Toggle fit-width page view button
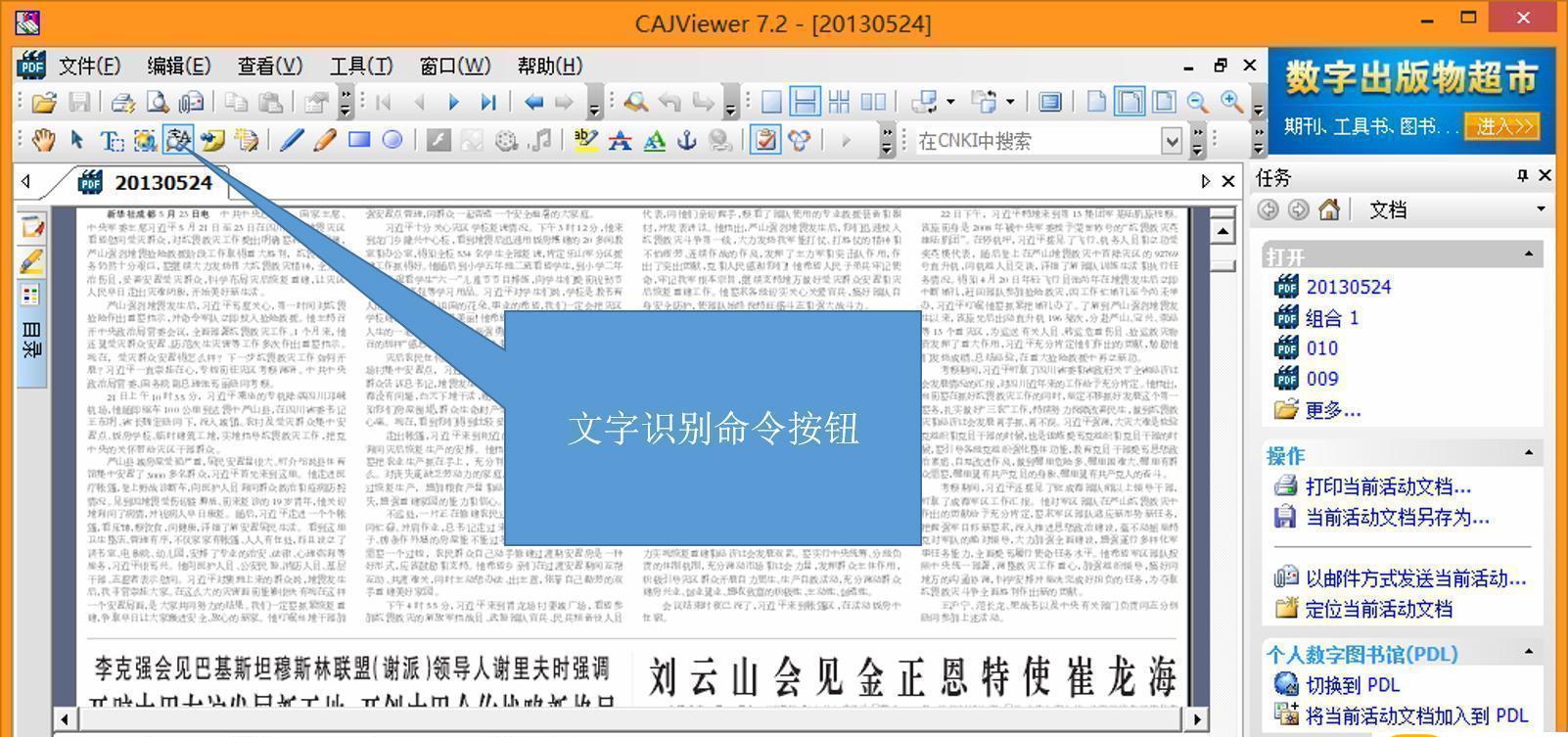The image size is (1568, 737). [1130, 102]
